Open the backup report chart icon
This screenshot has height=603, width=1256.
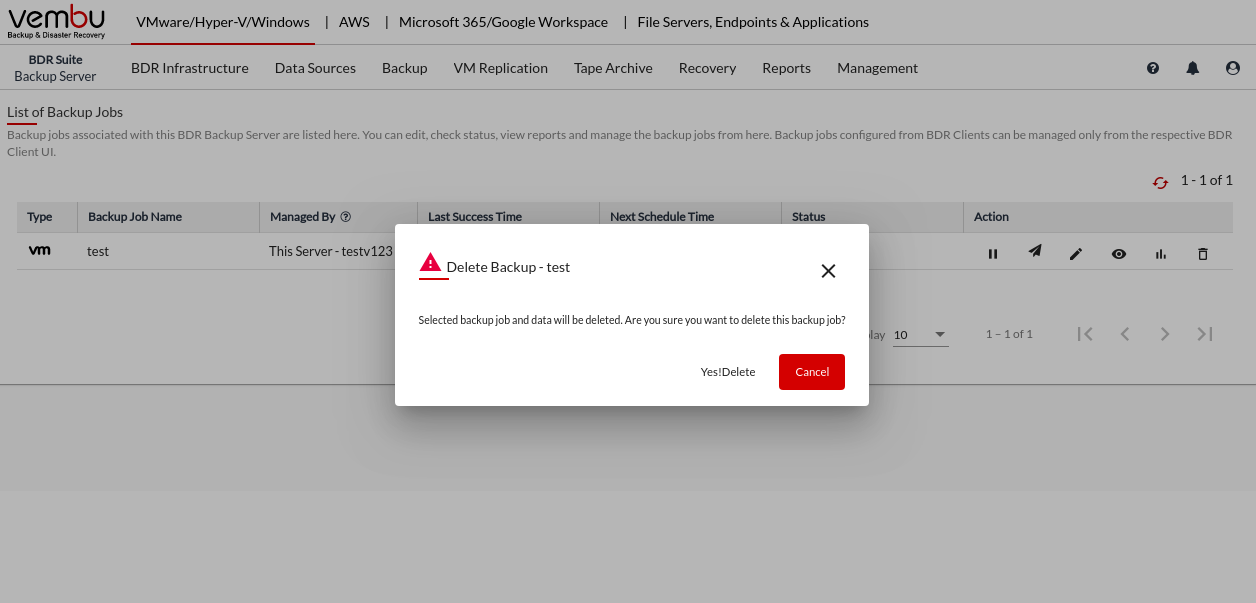(1161, 254)
